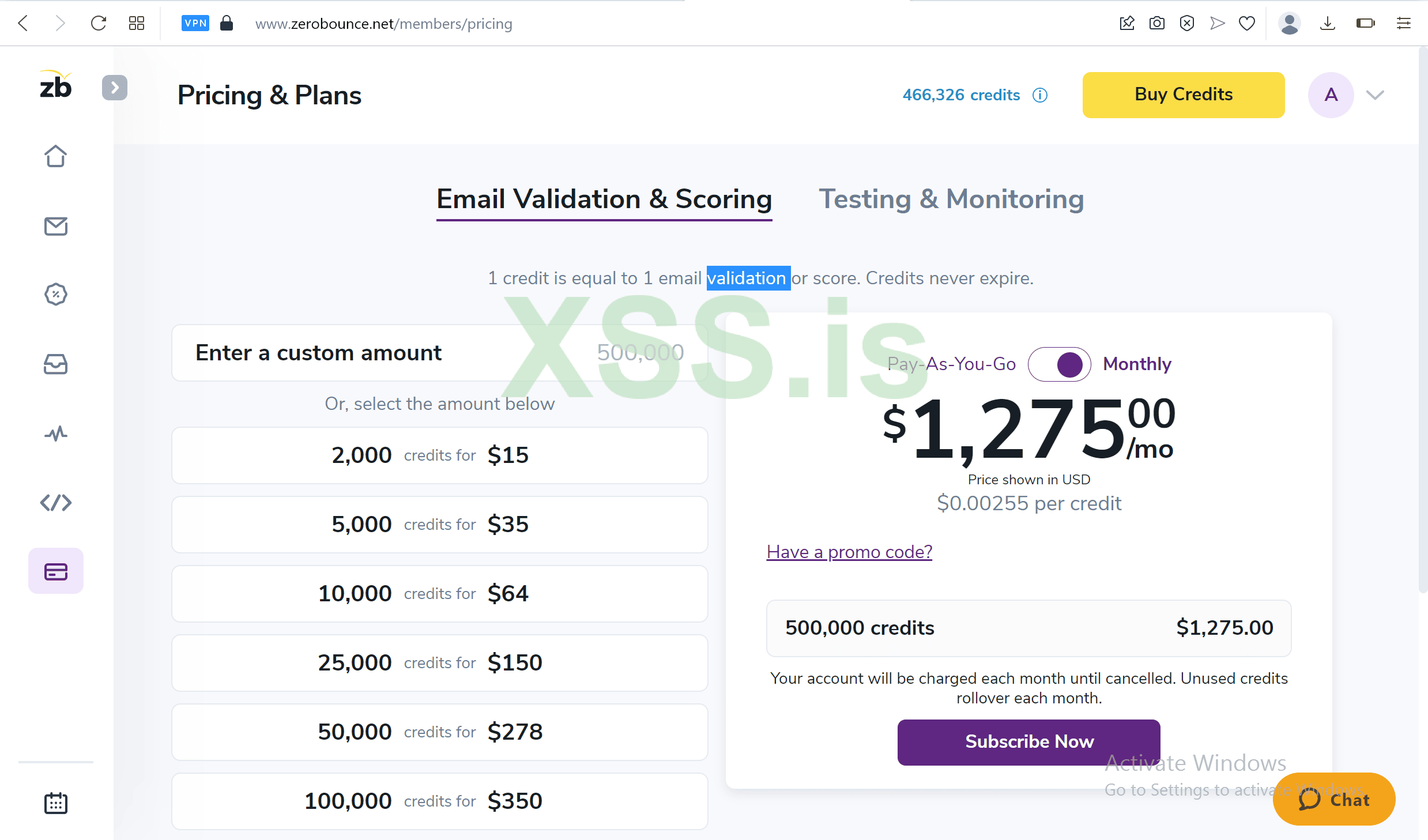Open the email validation envelope icon
Viewport: 1428px width, 840px height.
tap(55, 226)
